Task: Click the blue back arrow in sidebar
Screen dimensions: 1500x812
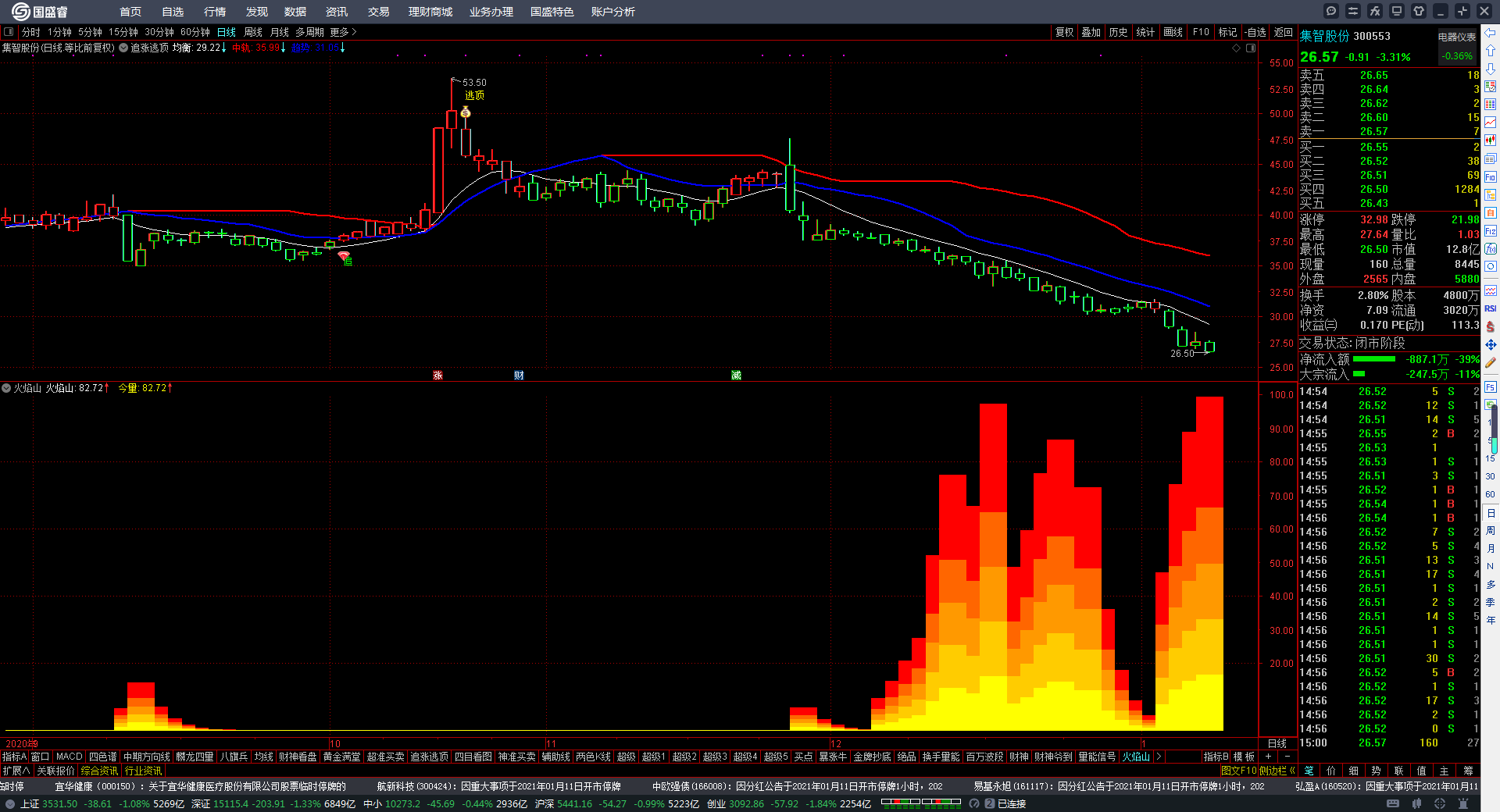Action: click(1491, 33)
